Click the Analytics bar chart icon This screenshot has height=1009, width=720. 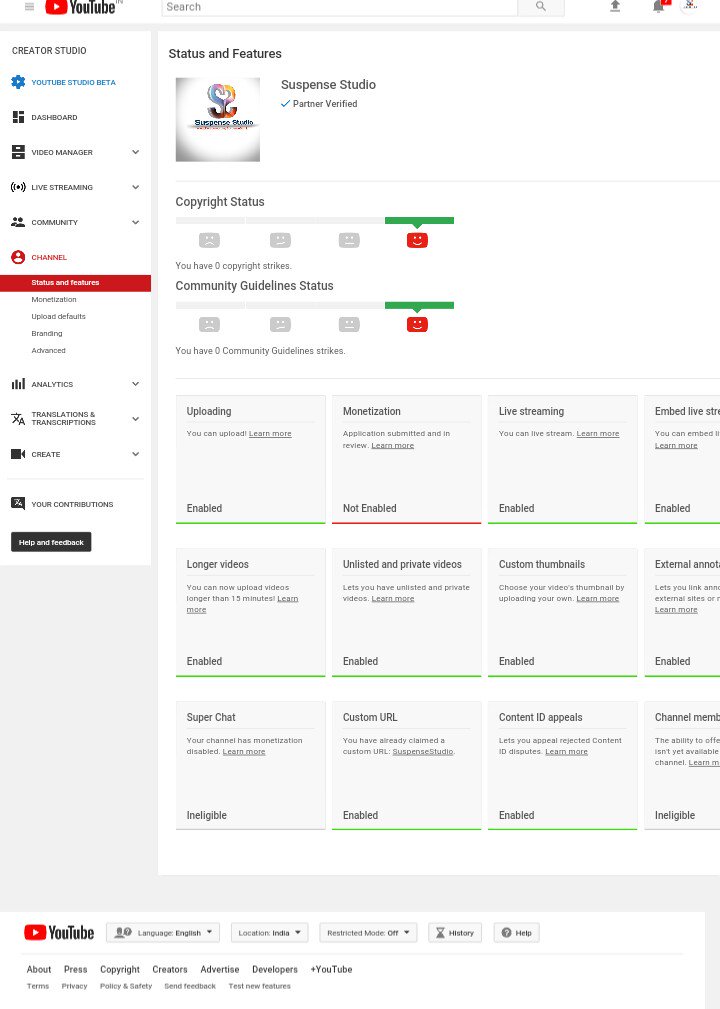(x=18, y=384)
